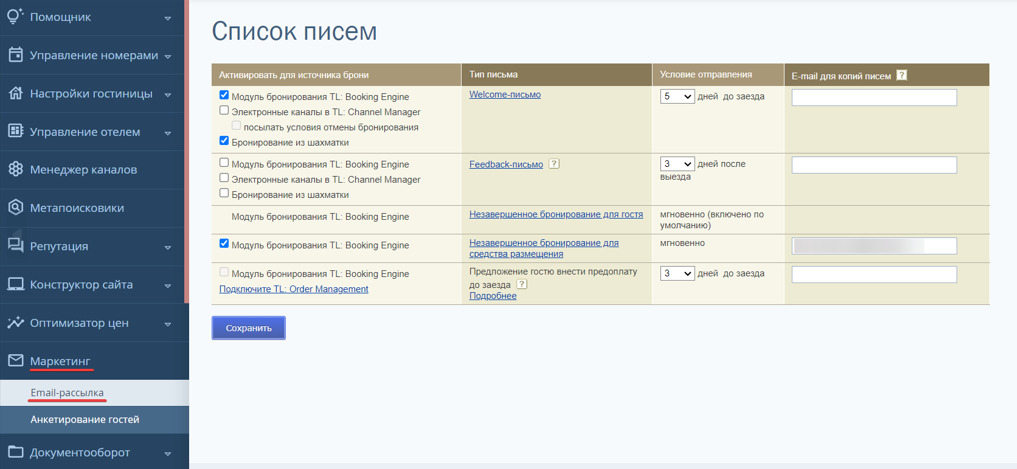Open the Welcome-письмо link
Screen dimensions: 1017x469
(x=505, y=95)
